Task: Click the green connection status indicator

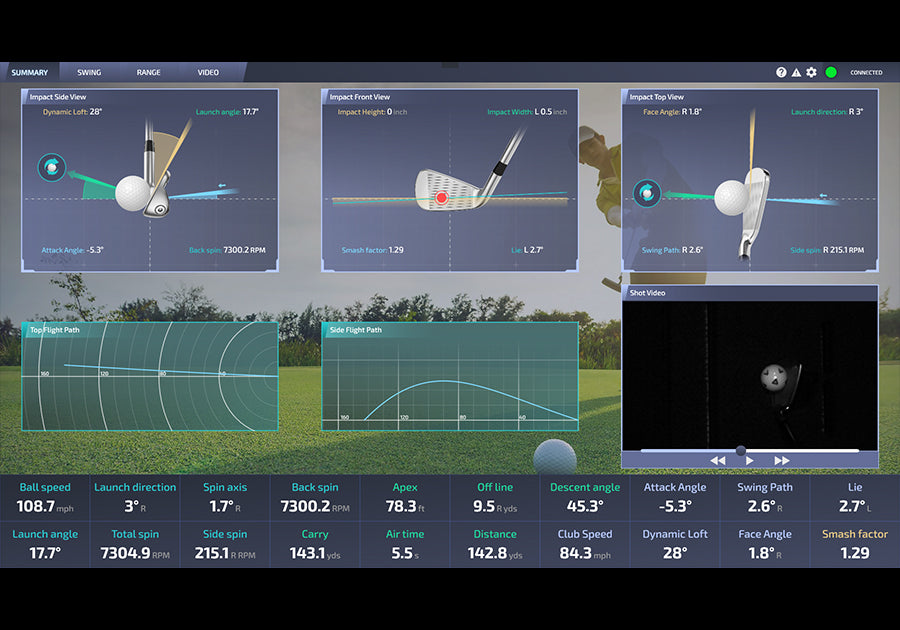Action: click(x=831, y=72)
